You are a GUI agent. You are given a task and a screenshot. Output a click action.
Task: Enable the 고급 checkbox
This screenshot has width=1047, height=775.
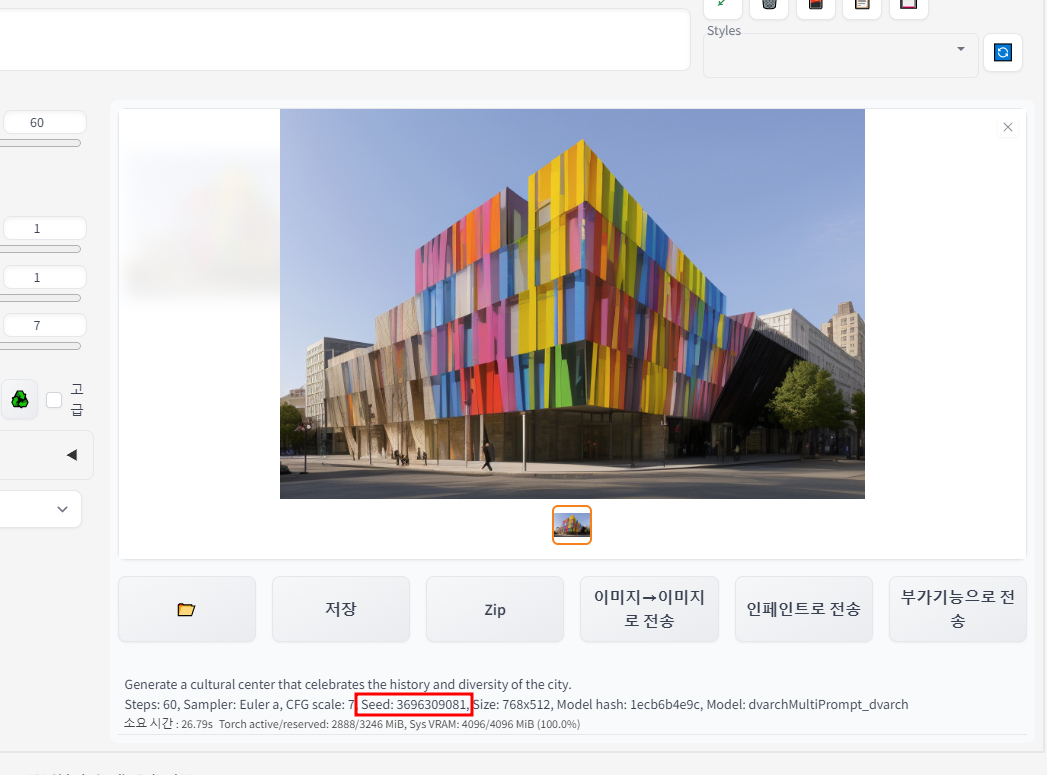point(54,400)
